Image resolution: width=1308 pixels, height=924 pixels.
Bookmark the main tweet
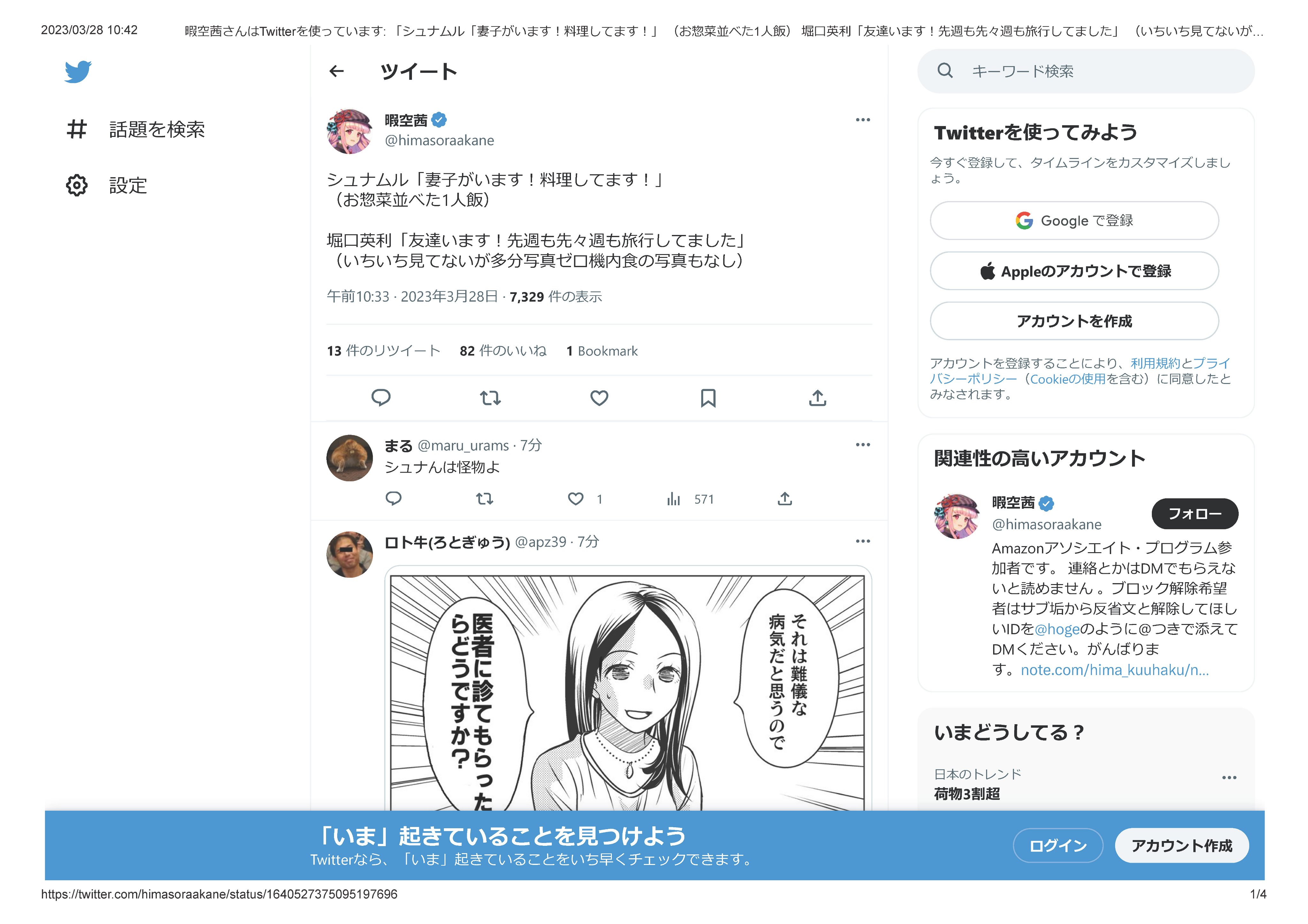[x=708, y=397]
